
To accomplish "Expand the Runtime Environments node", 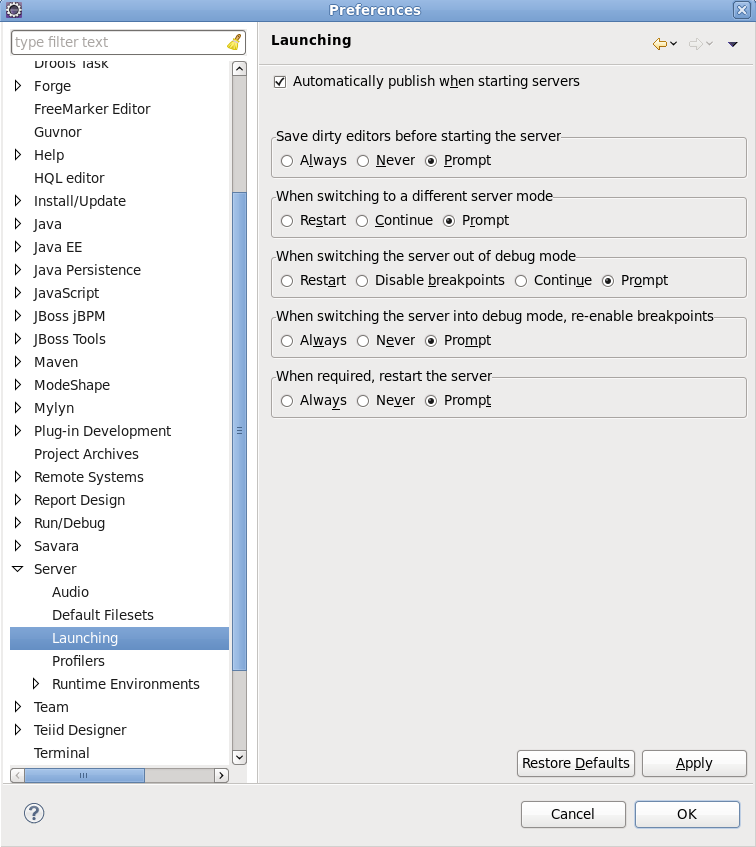I will point(36,684).
